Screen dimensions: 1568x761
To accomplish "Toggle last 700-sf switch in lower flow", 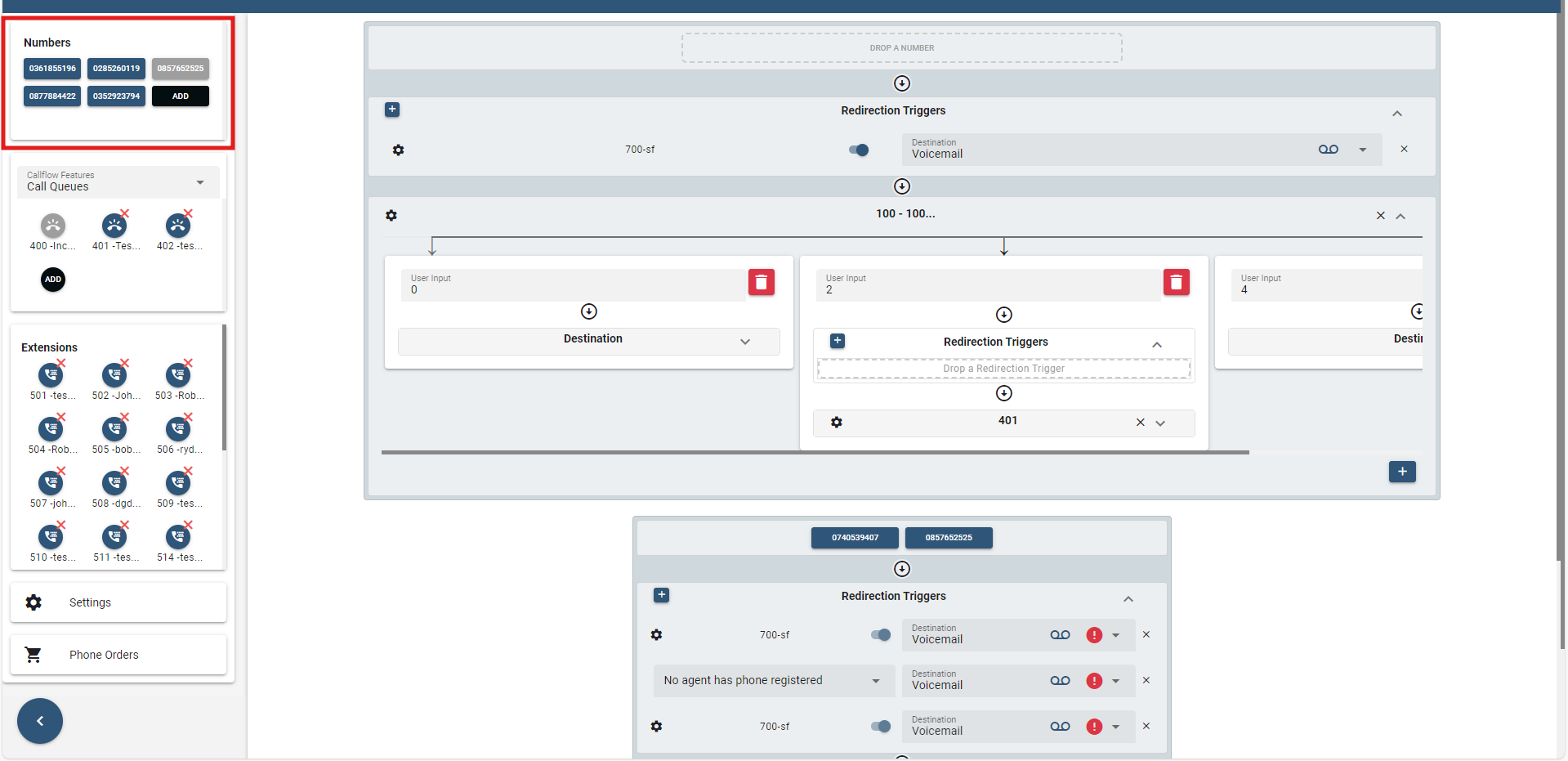I will tap(880, 727).
